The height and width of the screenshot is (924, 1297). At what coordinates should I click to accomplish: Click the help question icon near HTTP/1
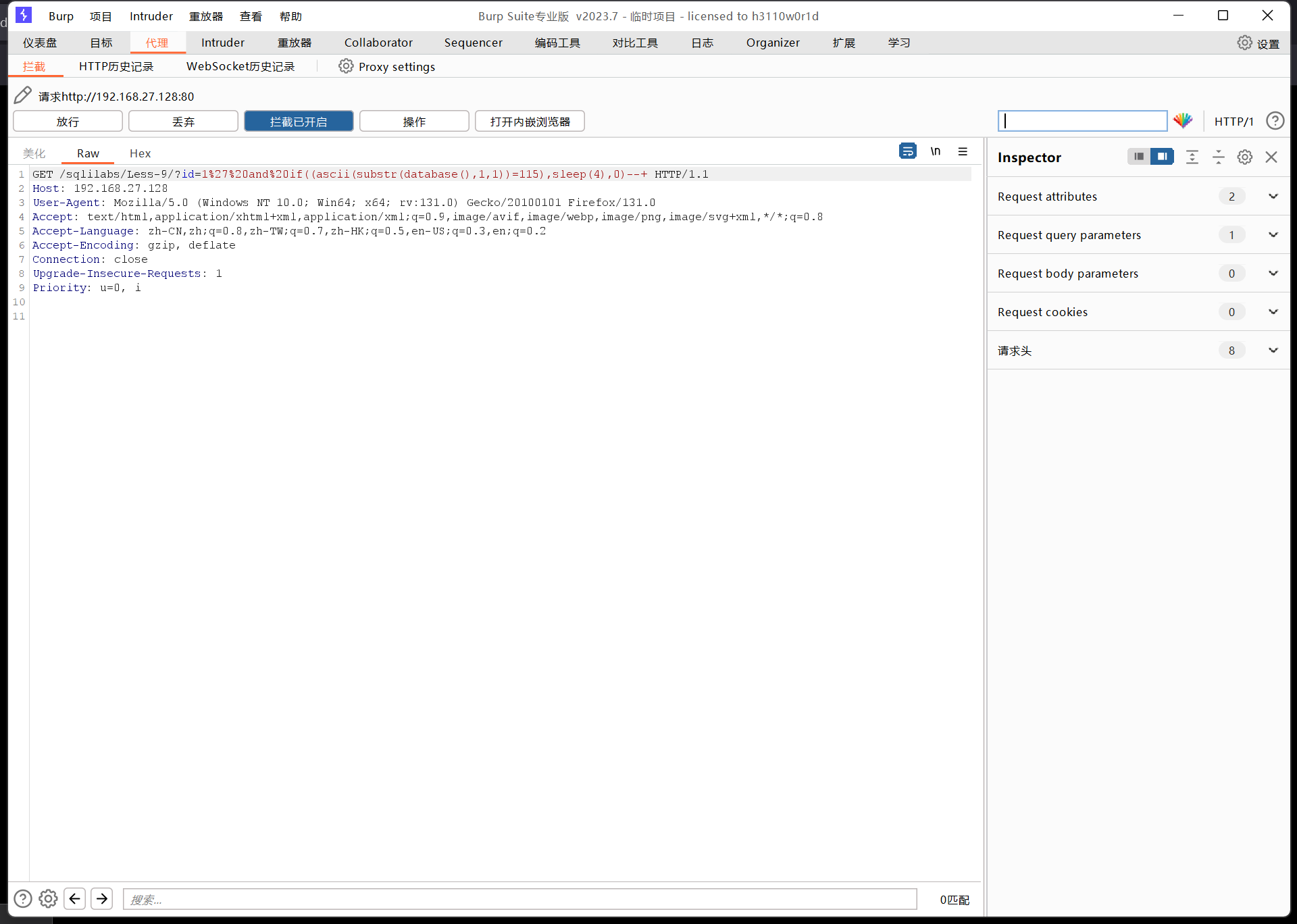[x=1275, y=121]
